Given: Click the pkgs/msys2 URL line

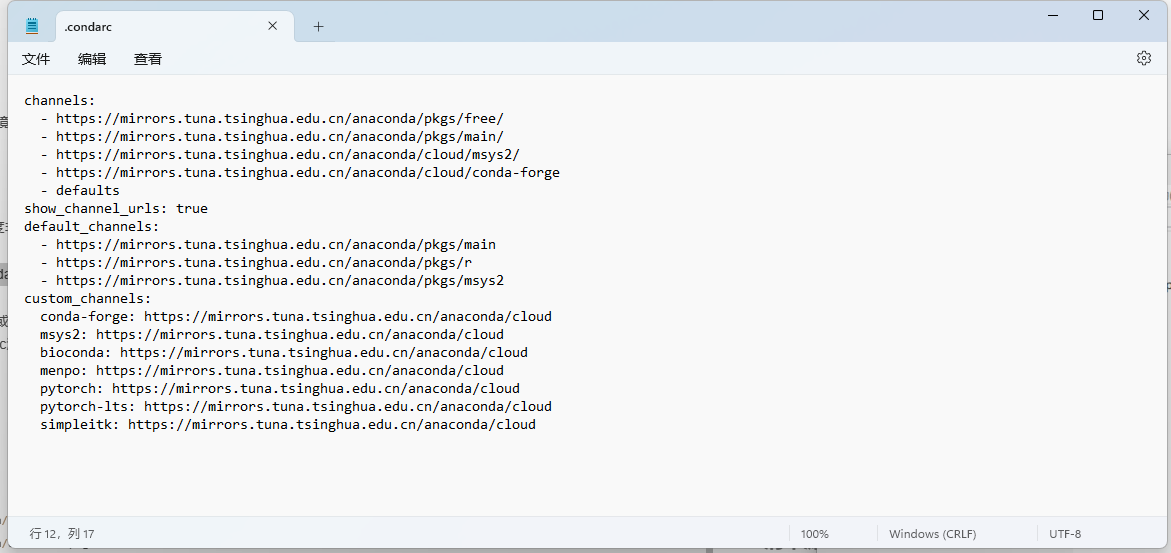Looking at the screenshot, I should [273, 280].
